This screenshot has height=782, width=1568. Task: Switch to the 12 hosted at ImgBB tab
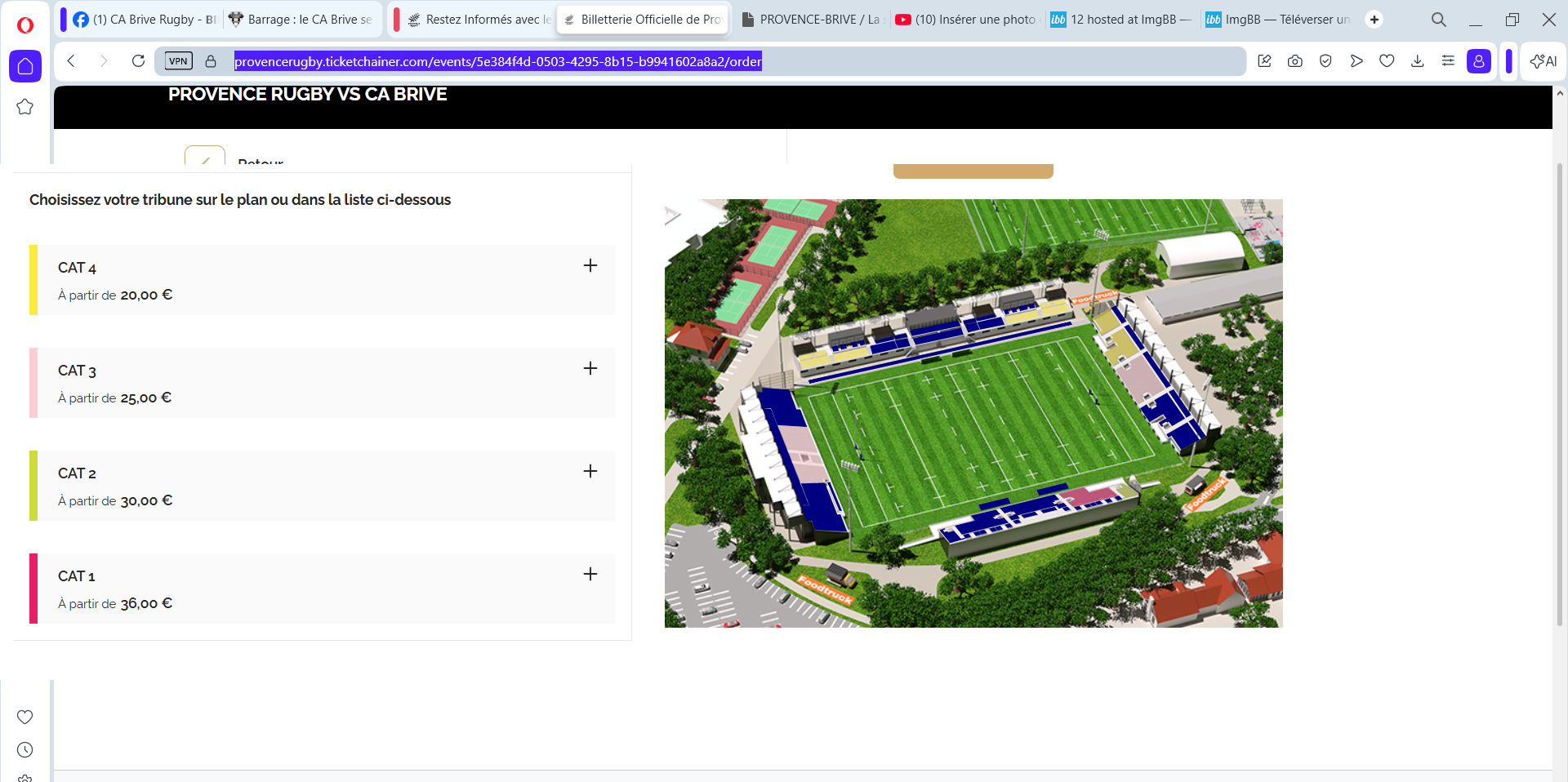1122,20
